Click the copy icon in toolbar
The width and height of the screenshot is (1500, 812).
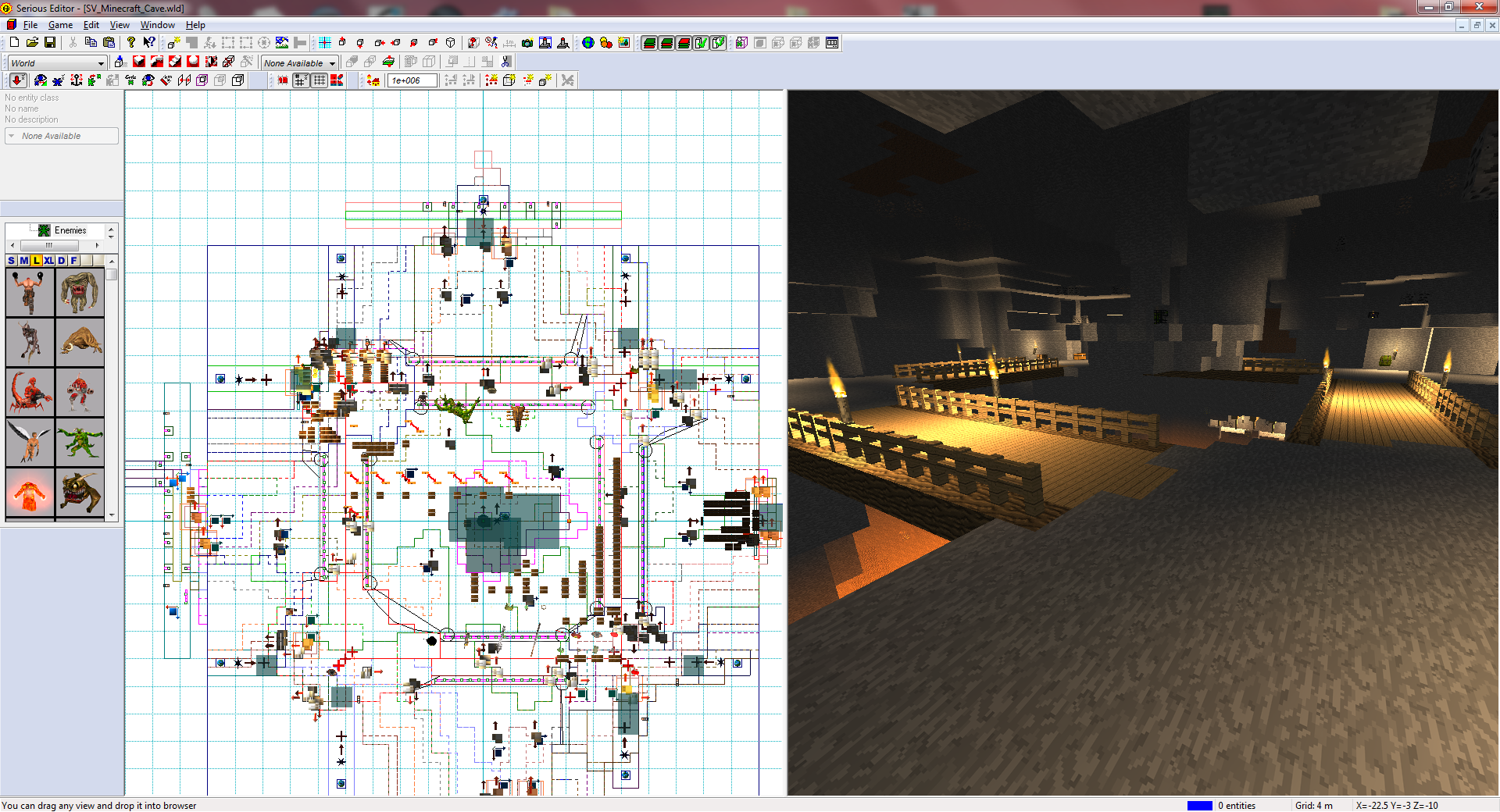click(91, 42)
